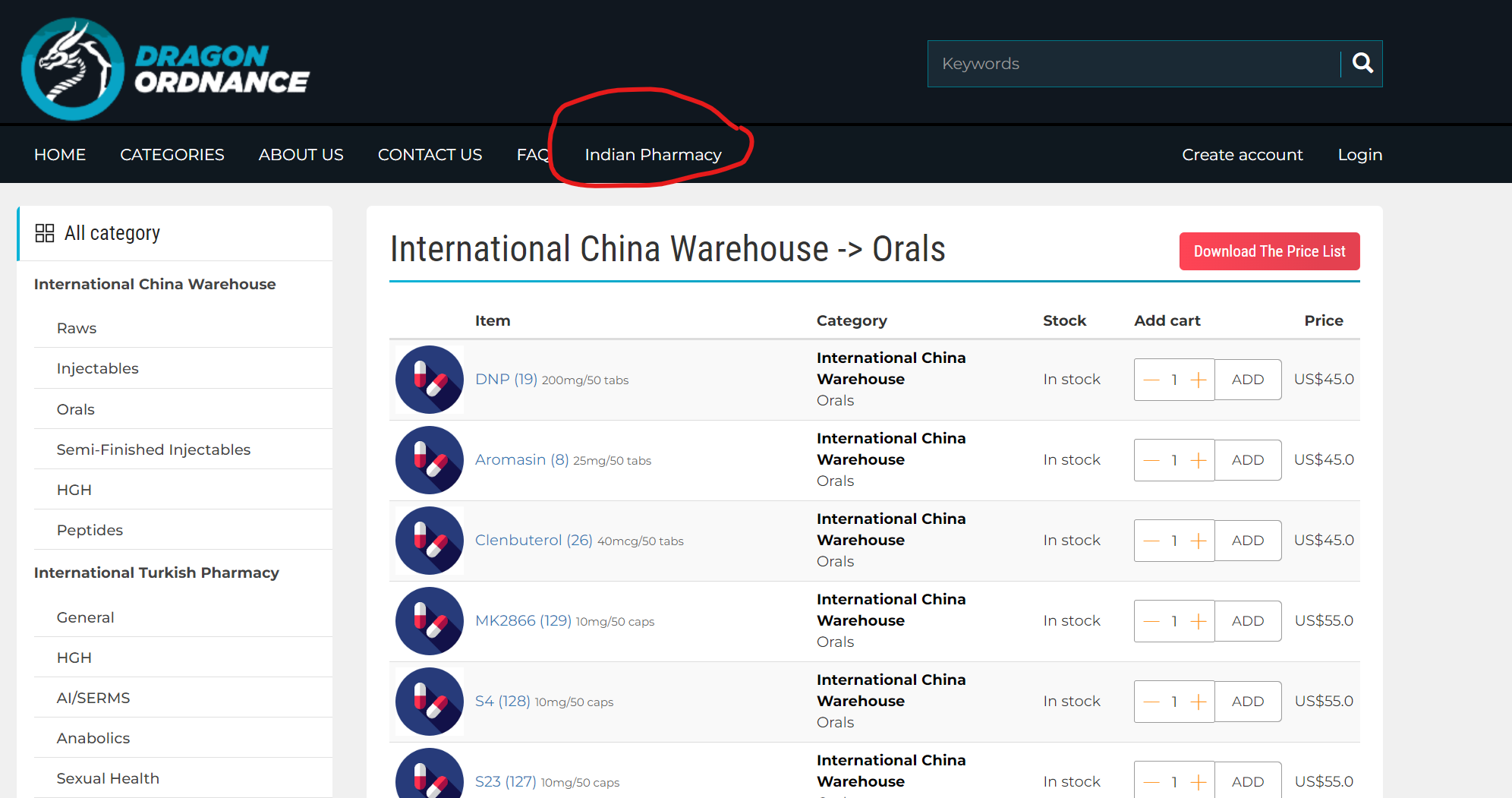The image size is (1512, 798).
Task: Go to the HOME menu item
Action: pyautogui.click(x=60, y=155)
